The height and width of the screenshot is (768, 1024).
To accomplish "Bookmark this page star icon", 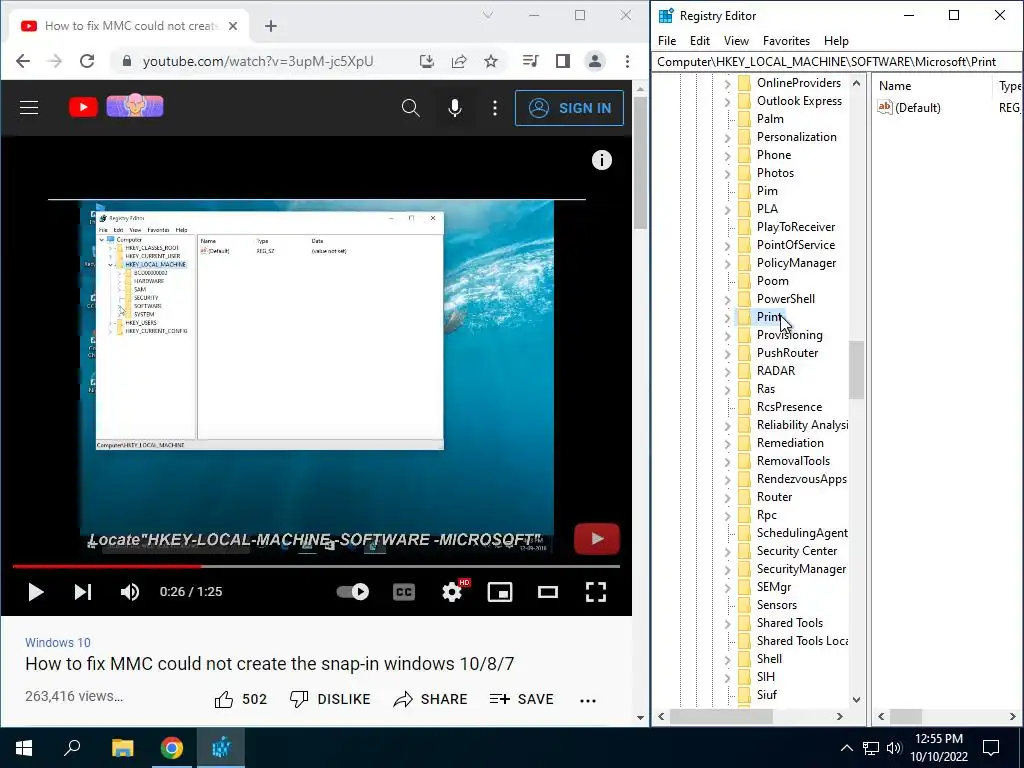I will (x=491, y=61).
